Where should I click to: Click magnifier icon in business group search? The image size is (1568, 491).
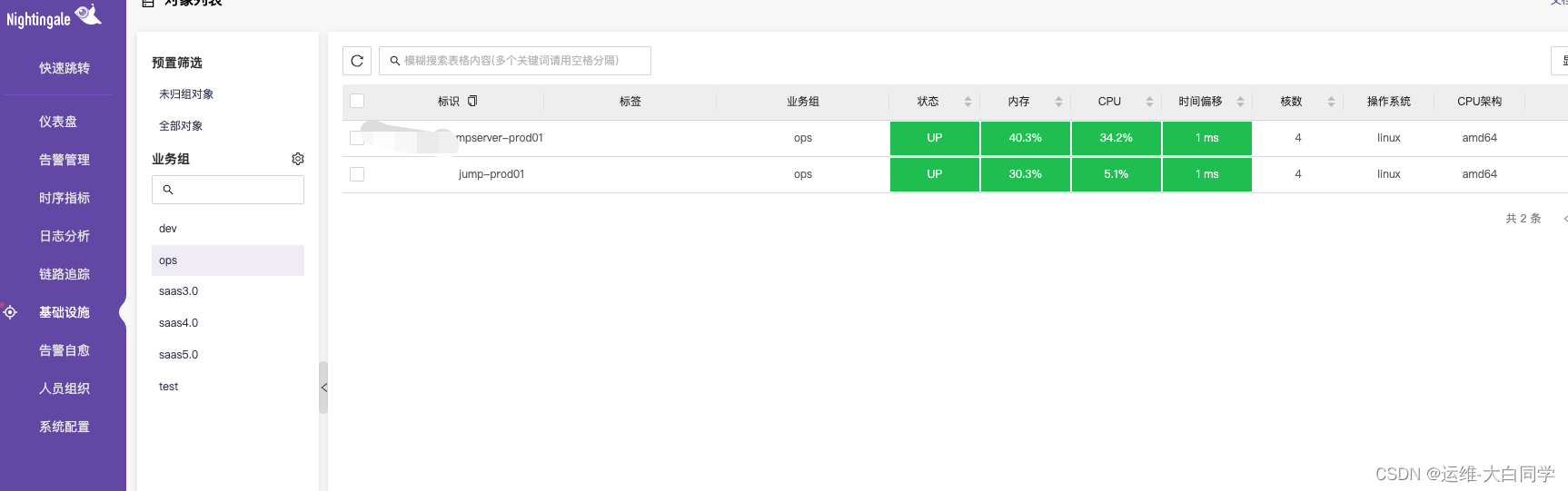tap(168, 190)
